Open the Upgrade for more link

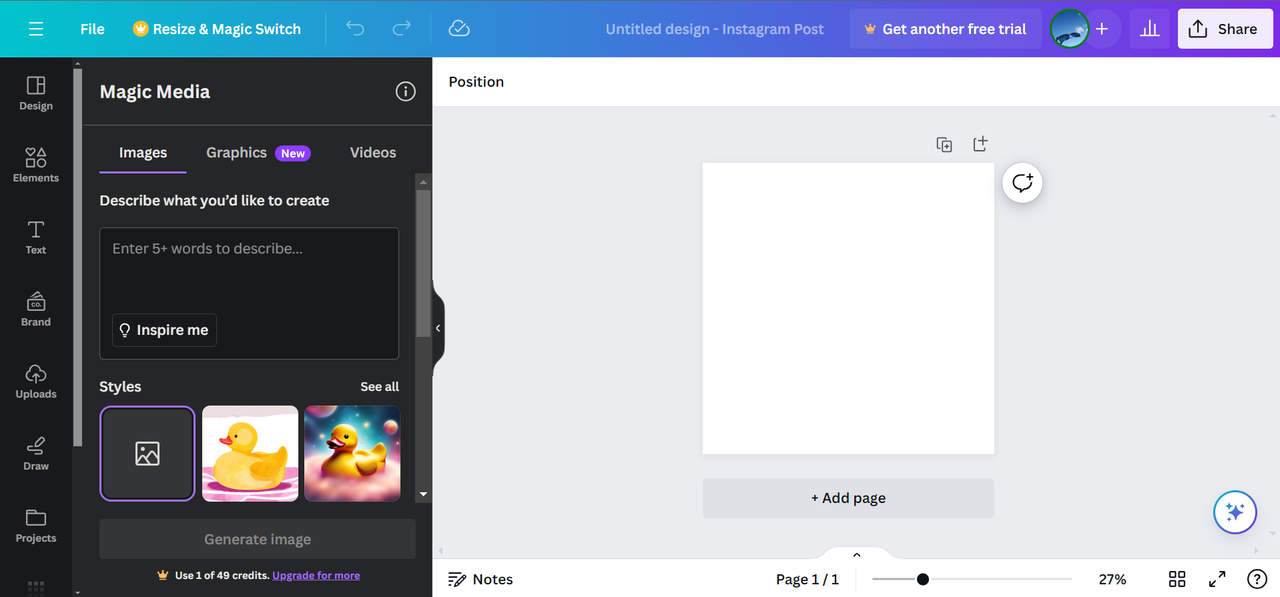pyautogui.click(x=316, y=576)
